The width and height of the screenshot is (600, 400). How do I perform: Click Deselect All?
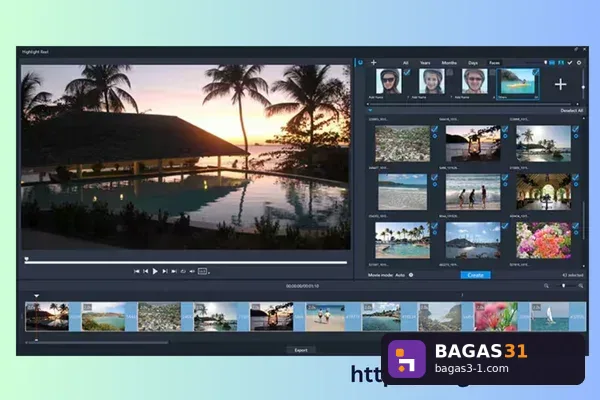(x=572, y=111)
